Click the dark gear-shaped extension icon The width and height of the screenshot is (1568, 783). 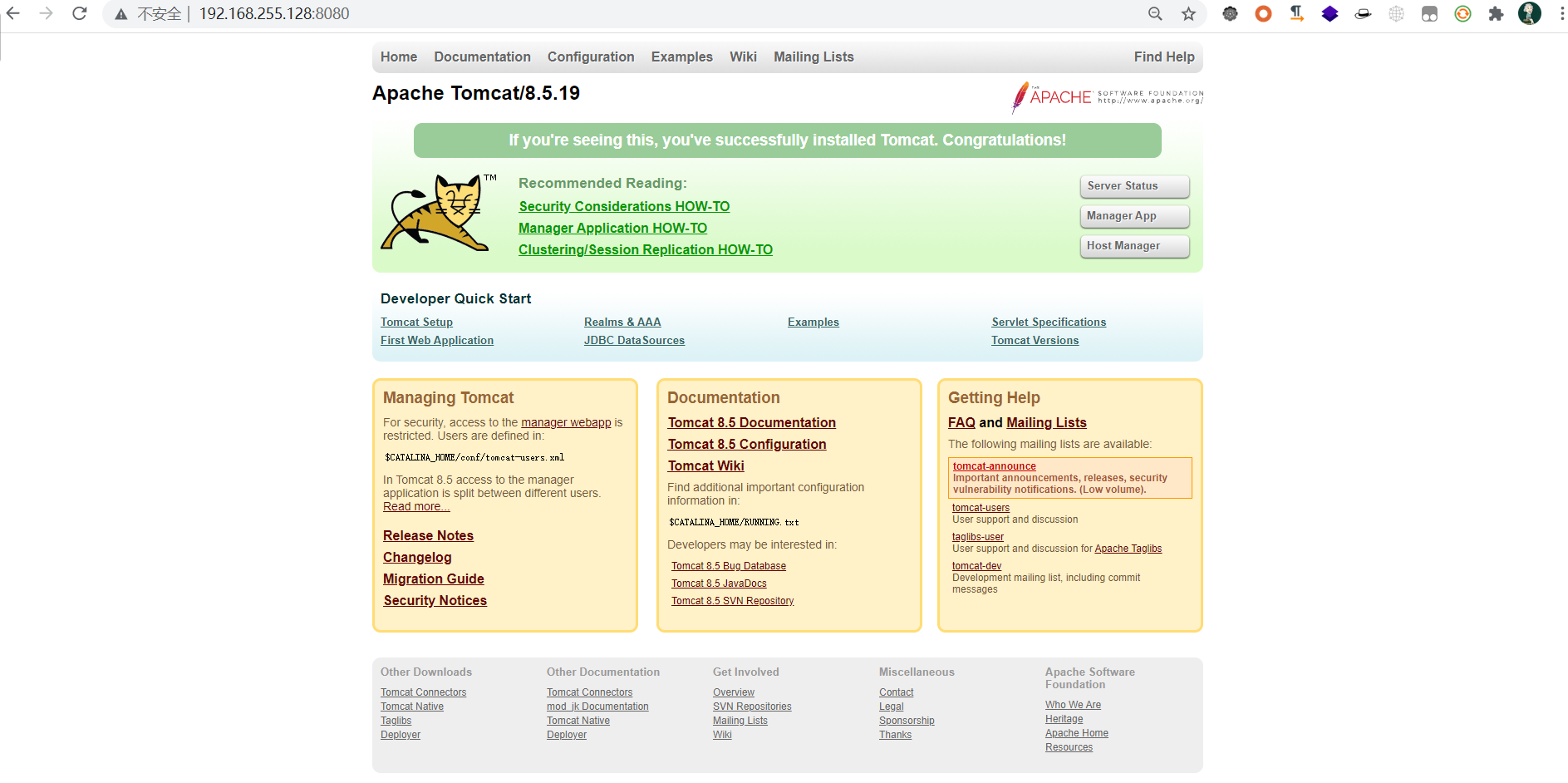tap(1230, 13)
